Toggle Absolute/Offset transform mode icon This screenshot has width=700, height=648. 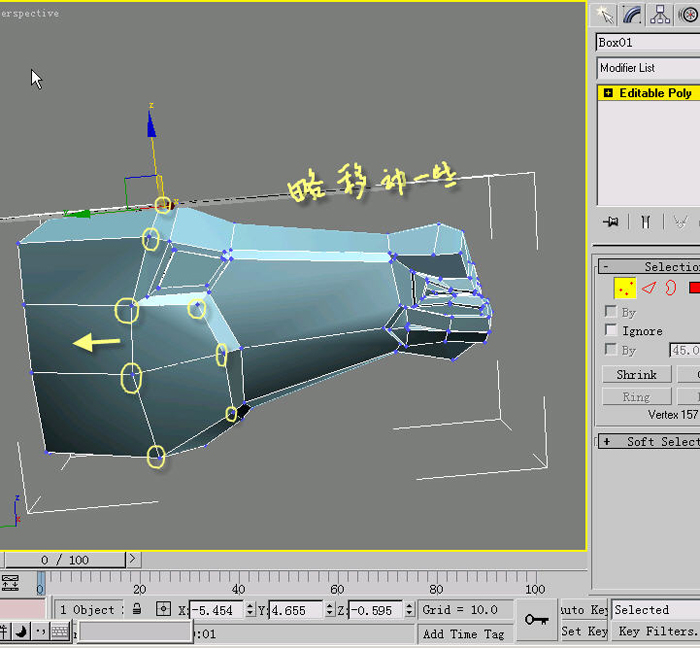[x=163, y=609]
